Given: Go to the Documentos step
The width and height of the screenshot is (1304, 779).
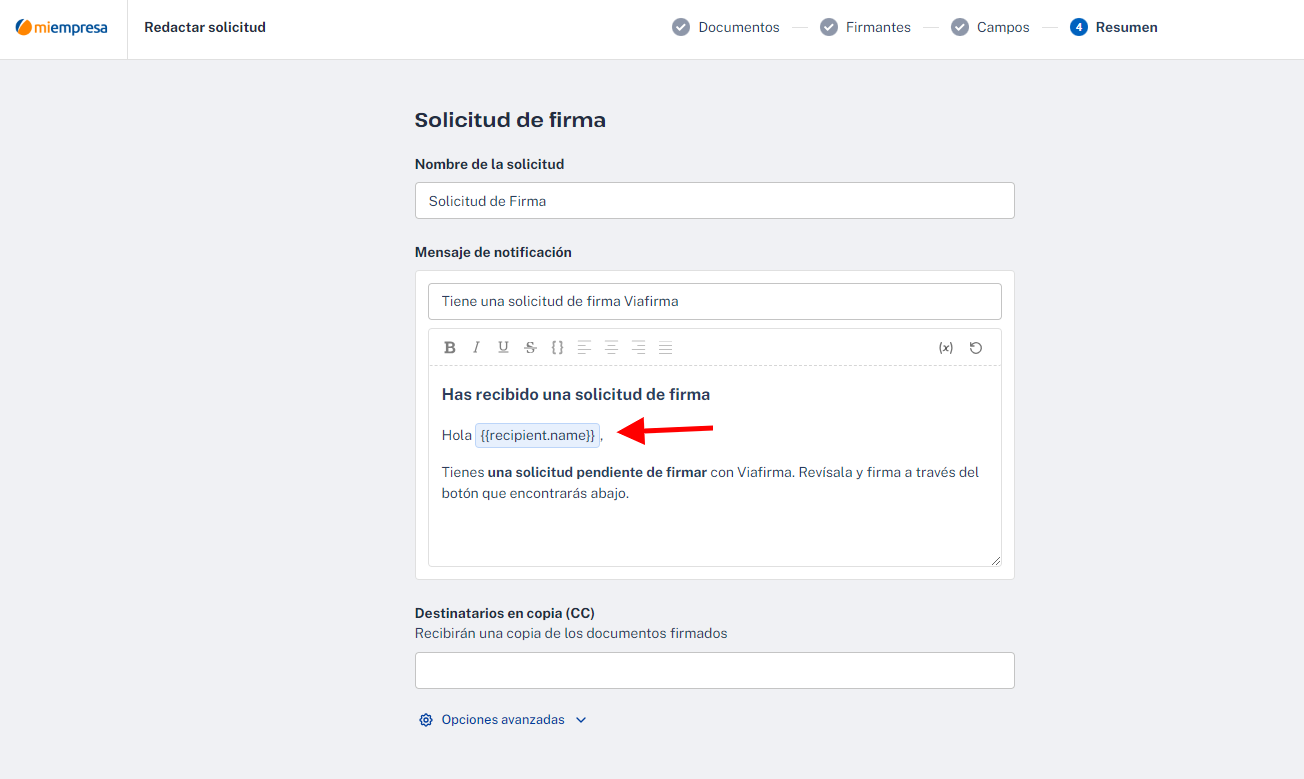Looking at the screenshot, I should (726, 27).
